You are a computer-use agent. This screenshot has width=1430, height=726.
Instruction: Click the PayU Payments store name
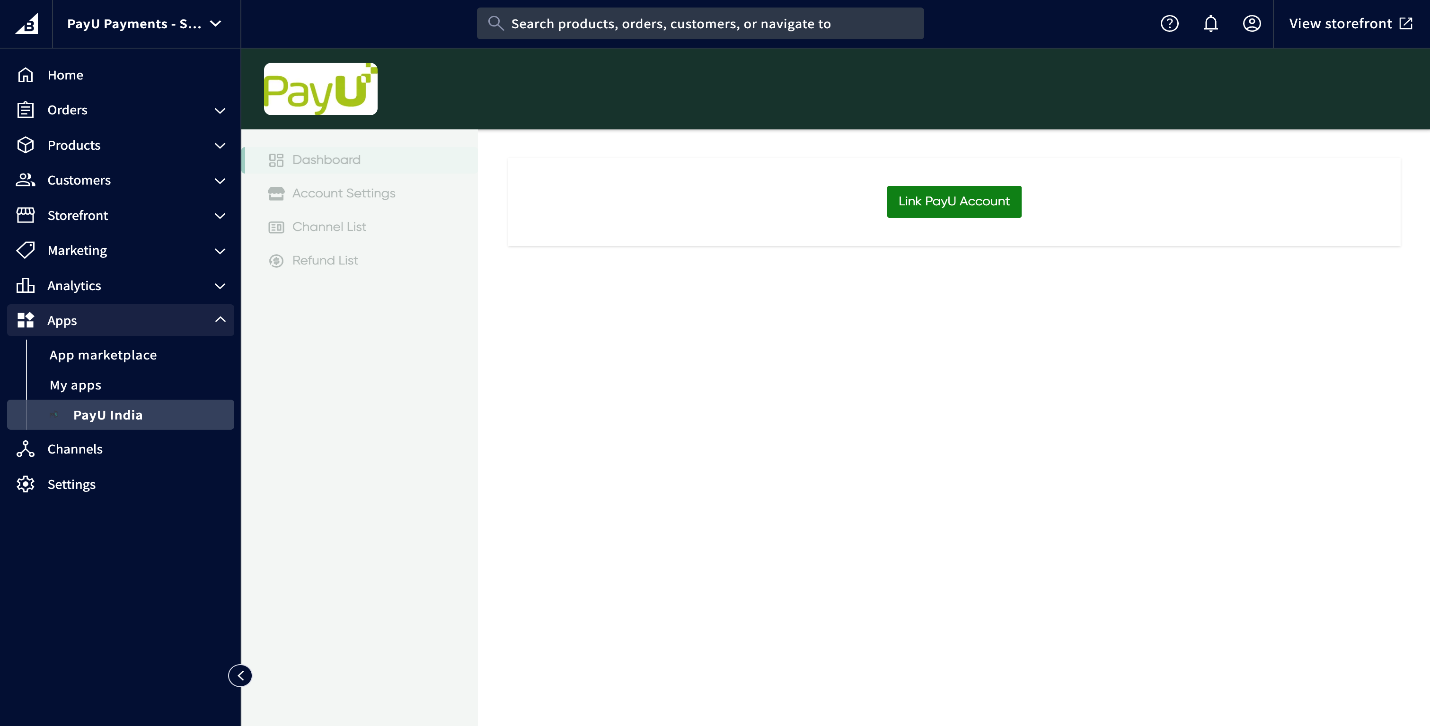point(134,24)
